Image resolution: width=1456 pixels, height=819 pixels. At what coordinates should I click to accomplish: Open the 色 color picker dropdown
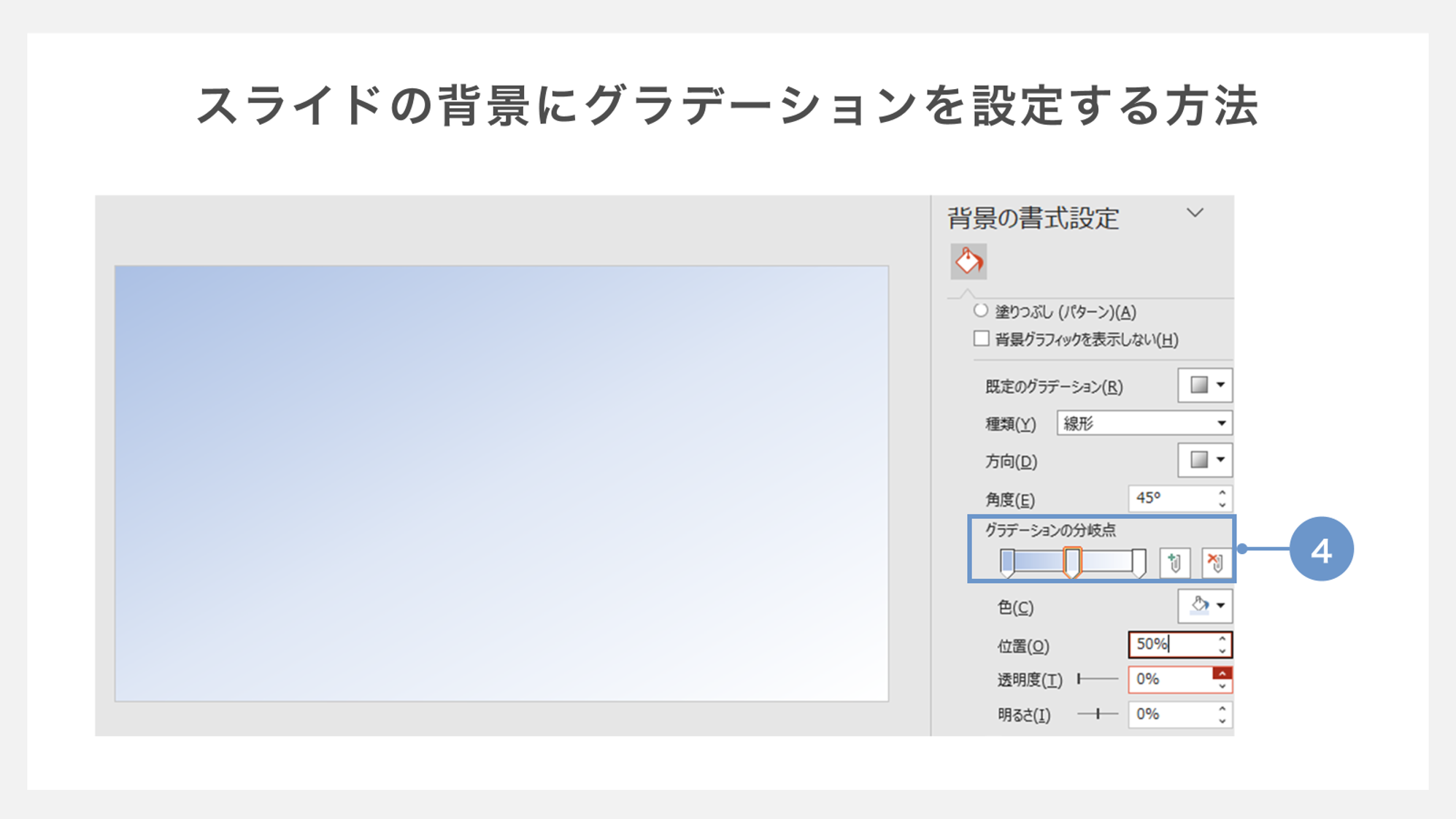[1205, 605]
